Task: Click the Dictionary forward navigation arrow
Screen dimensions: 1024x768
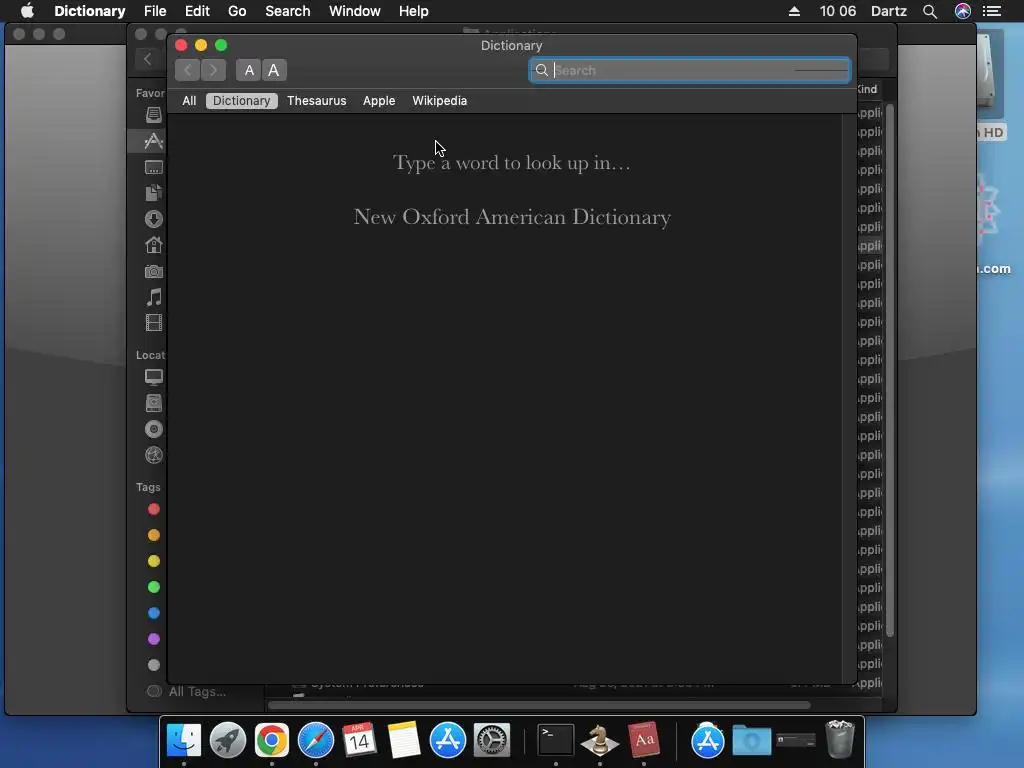Action: tap(214, 70)
